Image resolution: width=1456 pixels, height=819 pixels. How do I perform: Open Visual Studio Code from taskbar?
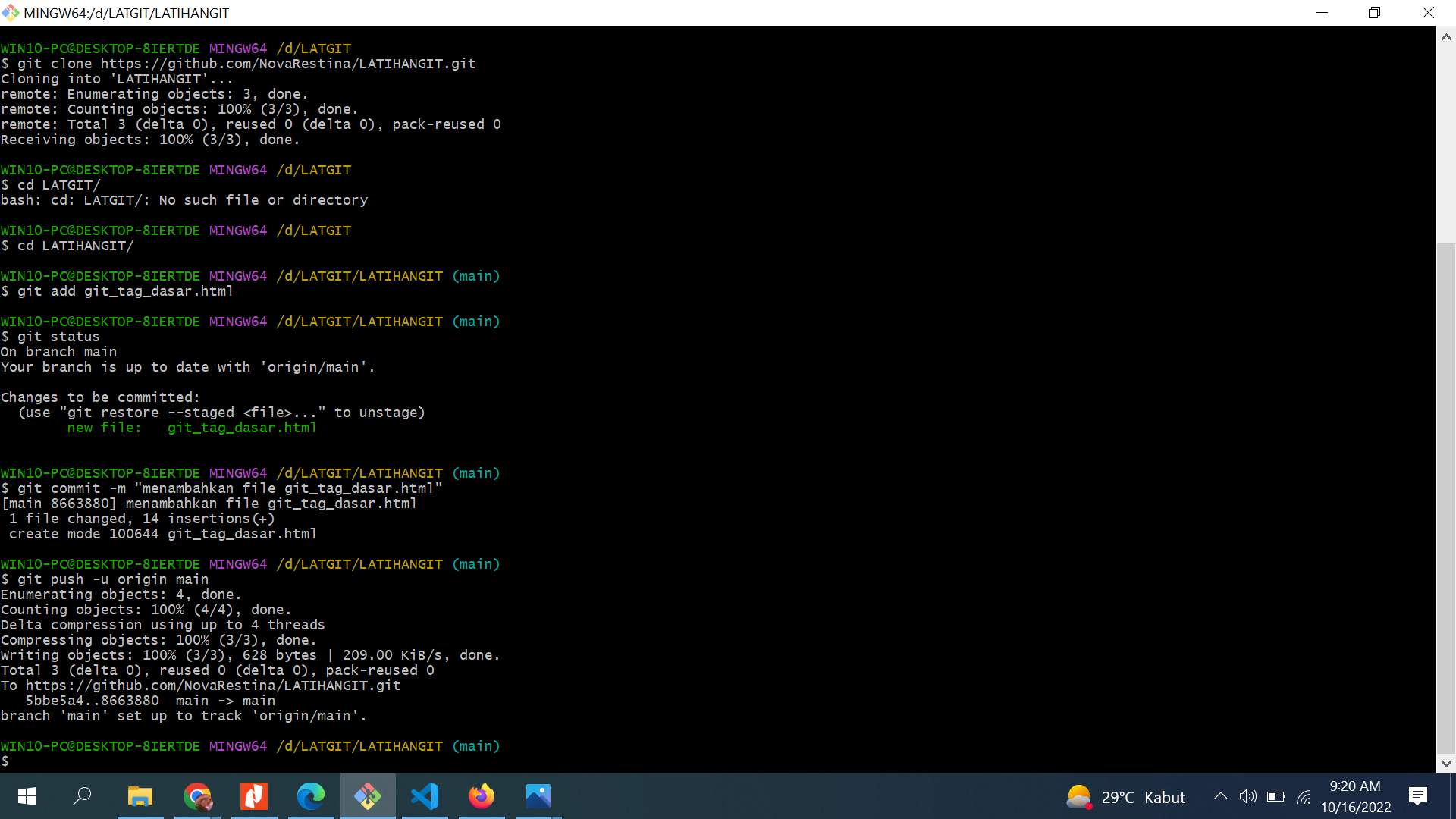pos(425,796)
